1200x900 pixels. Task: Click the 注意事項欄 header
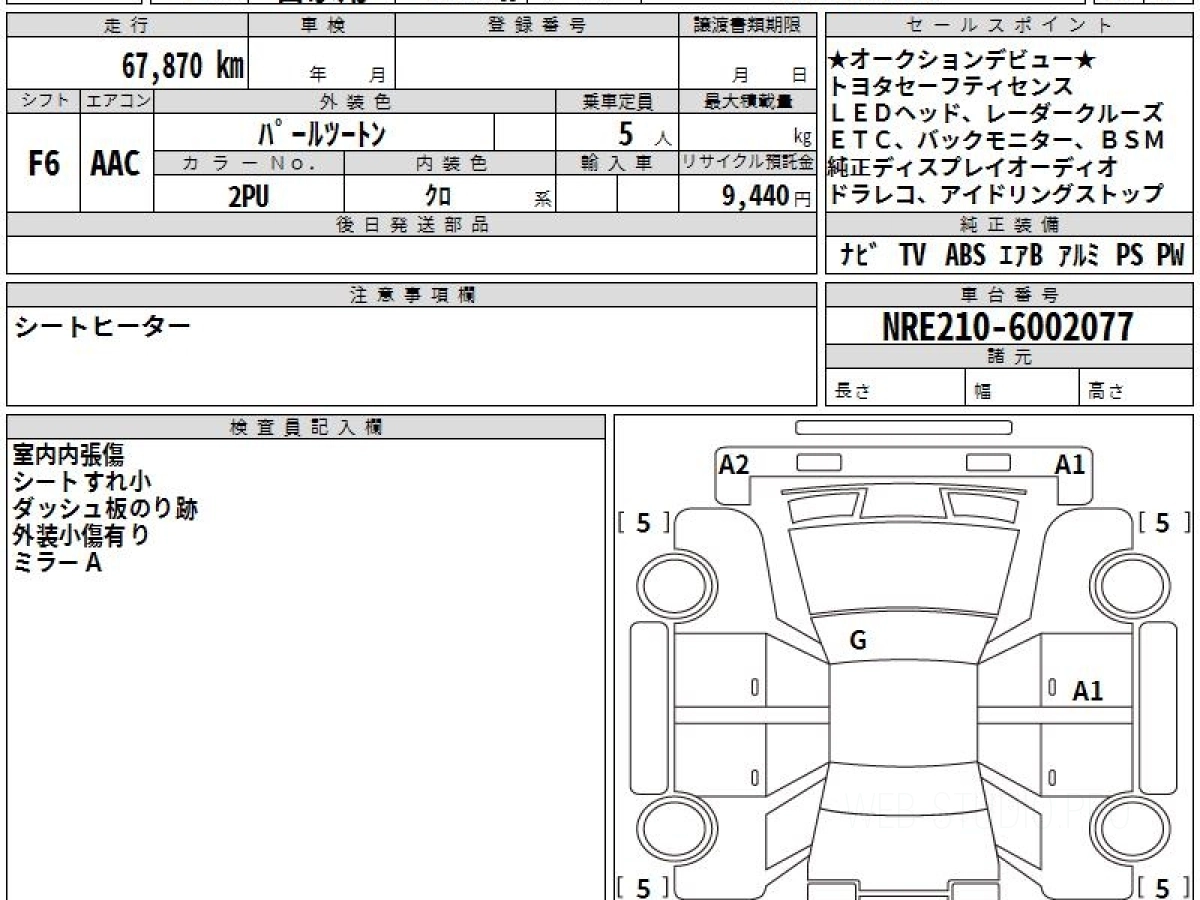tap(412, 295)
